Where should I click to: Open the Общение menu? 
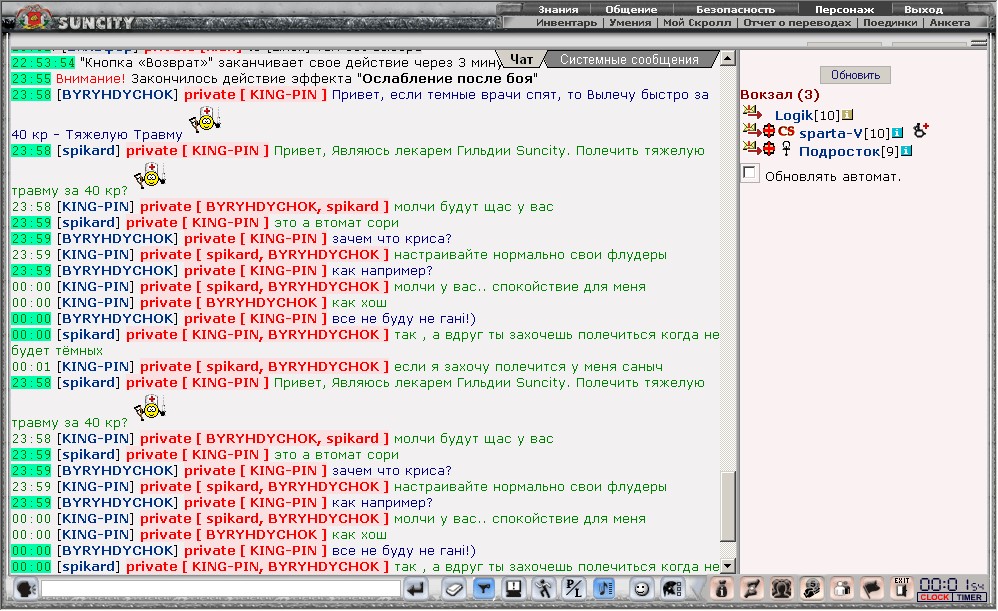pos(631,10)
